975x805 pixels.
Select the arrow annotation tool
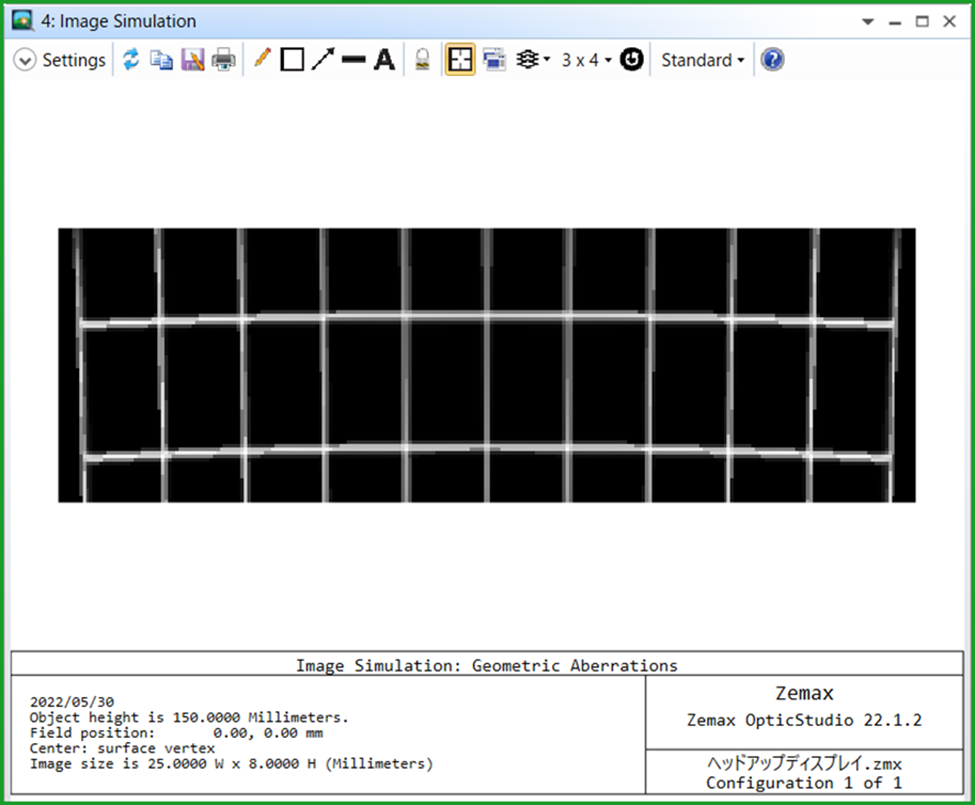[321, 59]
